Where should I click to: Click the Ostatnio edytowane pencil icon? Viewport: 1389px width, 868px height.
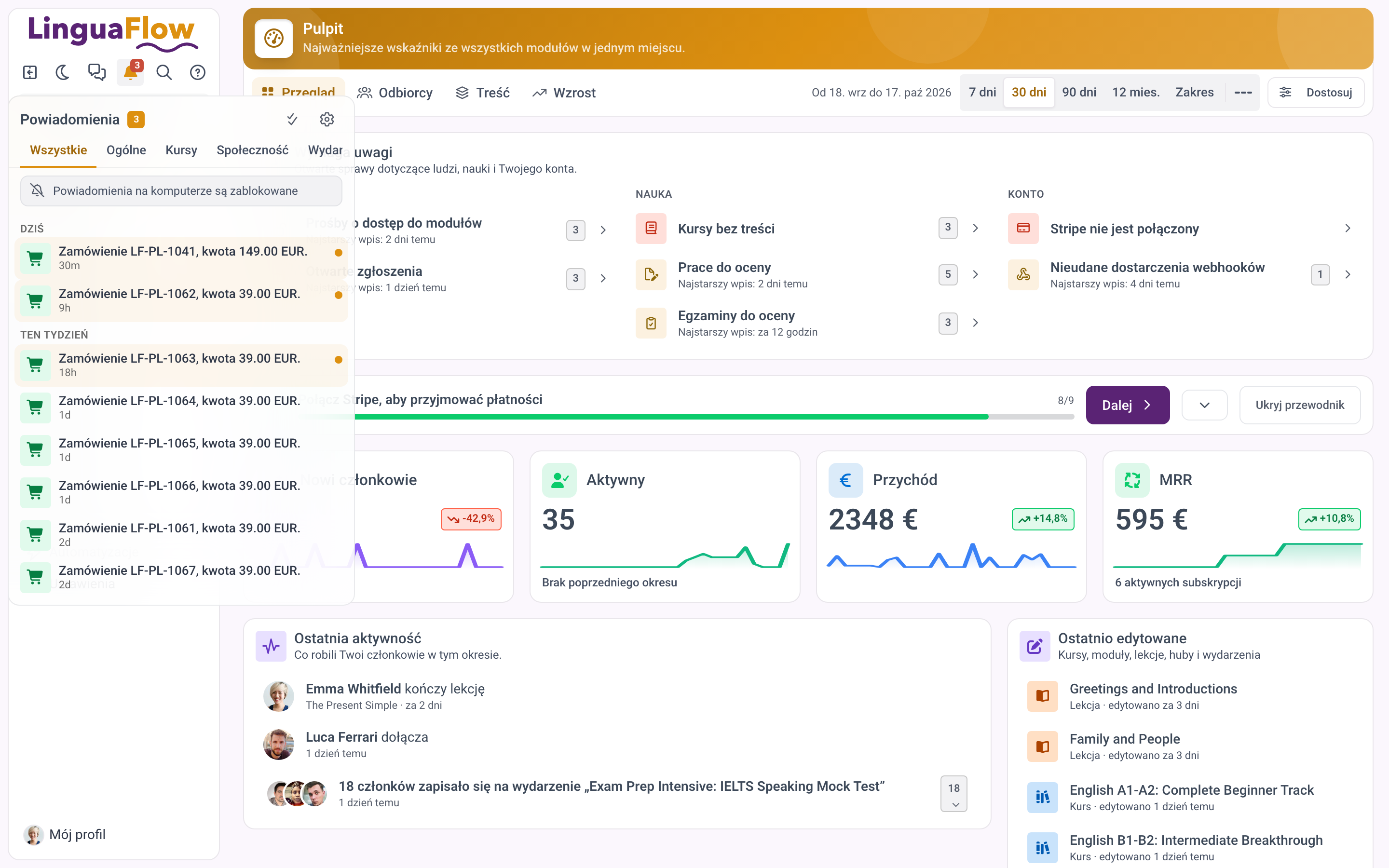tap(1035, 646)
